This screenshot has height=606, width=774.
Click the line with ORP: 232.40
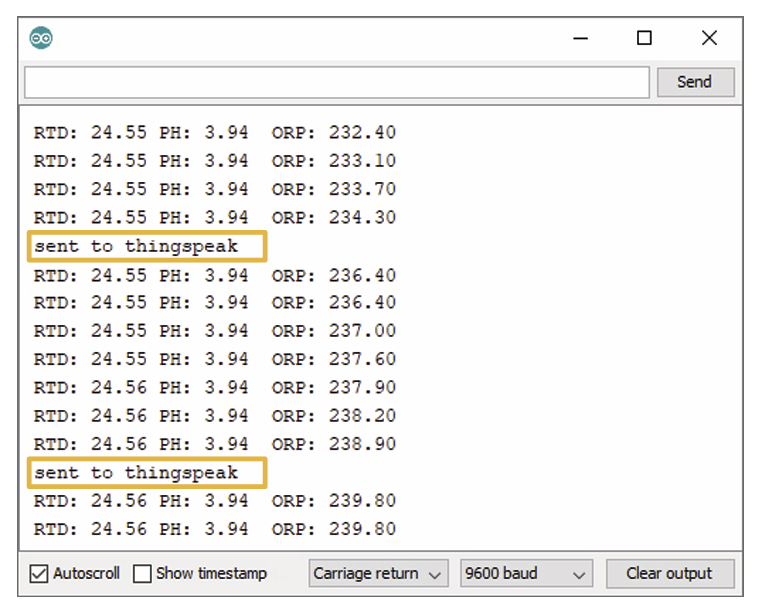point(215,133)
